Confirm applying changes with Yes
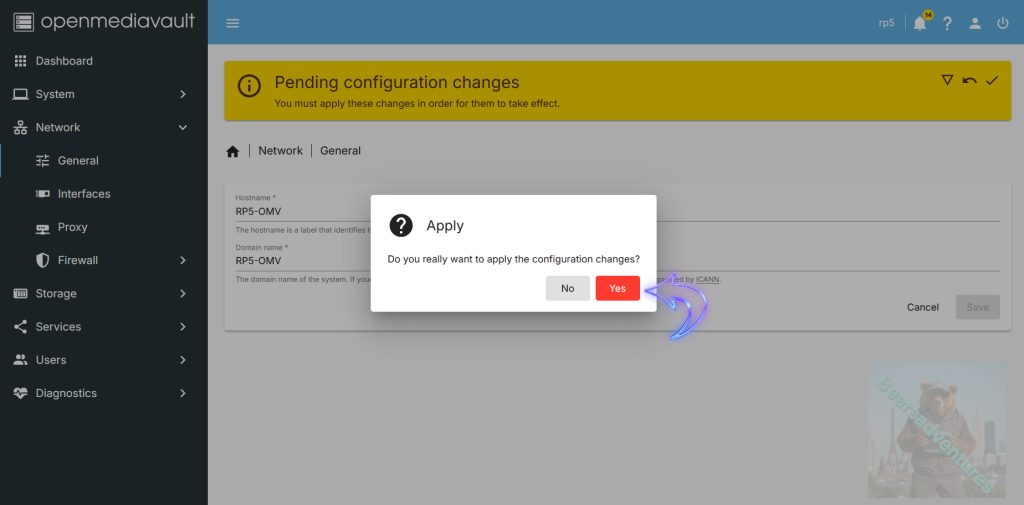The height and width of the screenshot is (505, 1024). click(x=617, y=288)
